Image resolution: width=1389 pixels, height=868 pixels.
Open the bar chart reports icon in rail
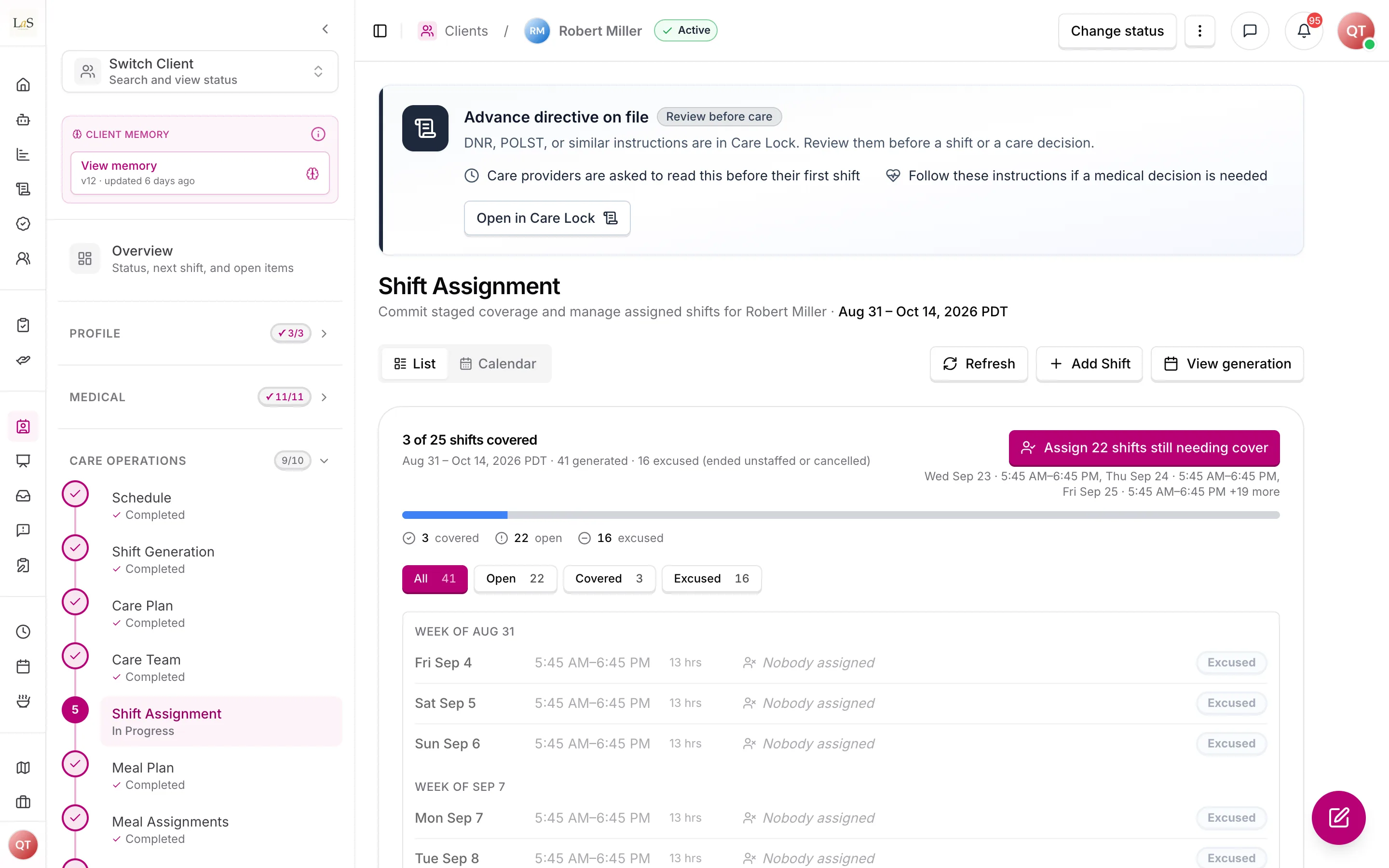pyautogui.click(x=23, y=154)
